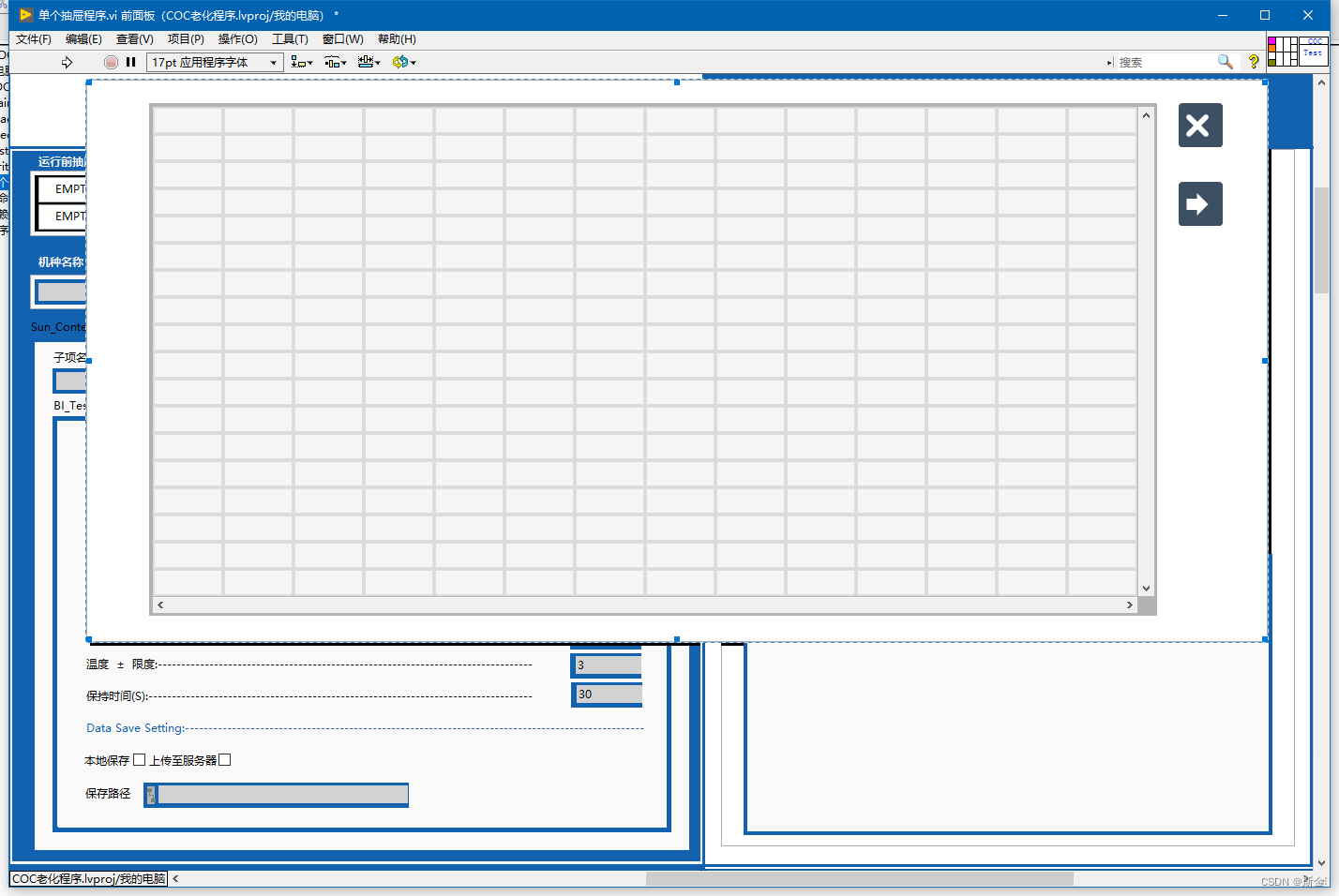Click the 温度 ± 限度 field showing 3
1339x896 pixels.
607,665
